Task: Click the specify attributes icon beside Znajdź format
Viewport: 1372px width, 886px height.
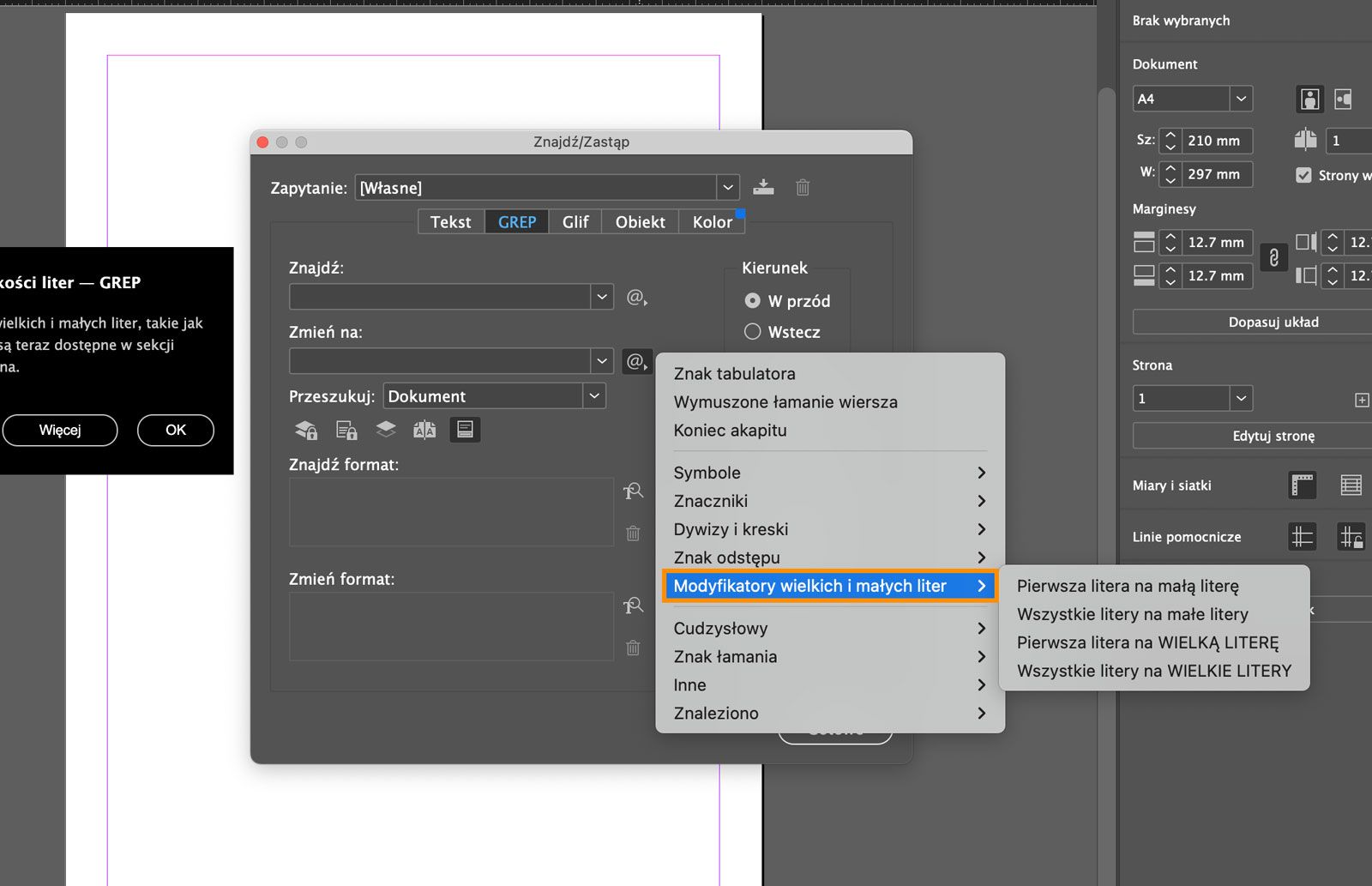Action: 633,491
